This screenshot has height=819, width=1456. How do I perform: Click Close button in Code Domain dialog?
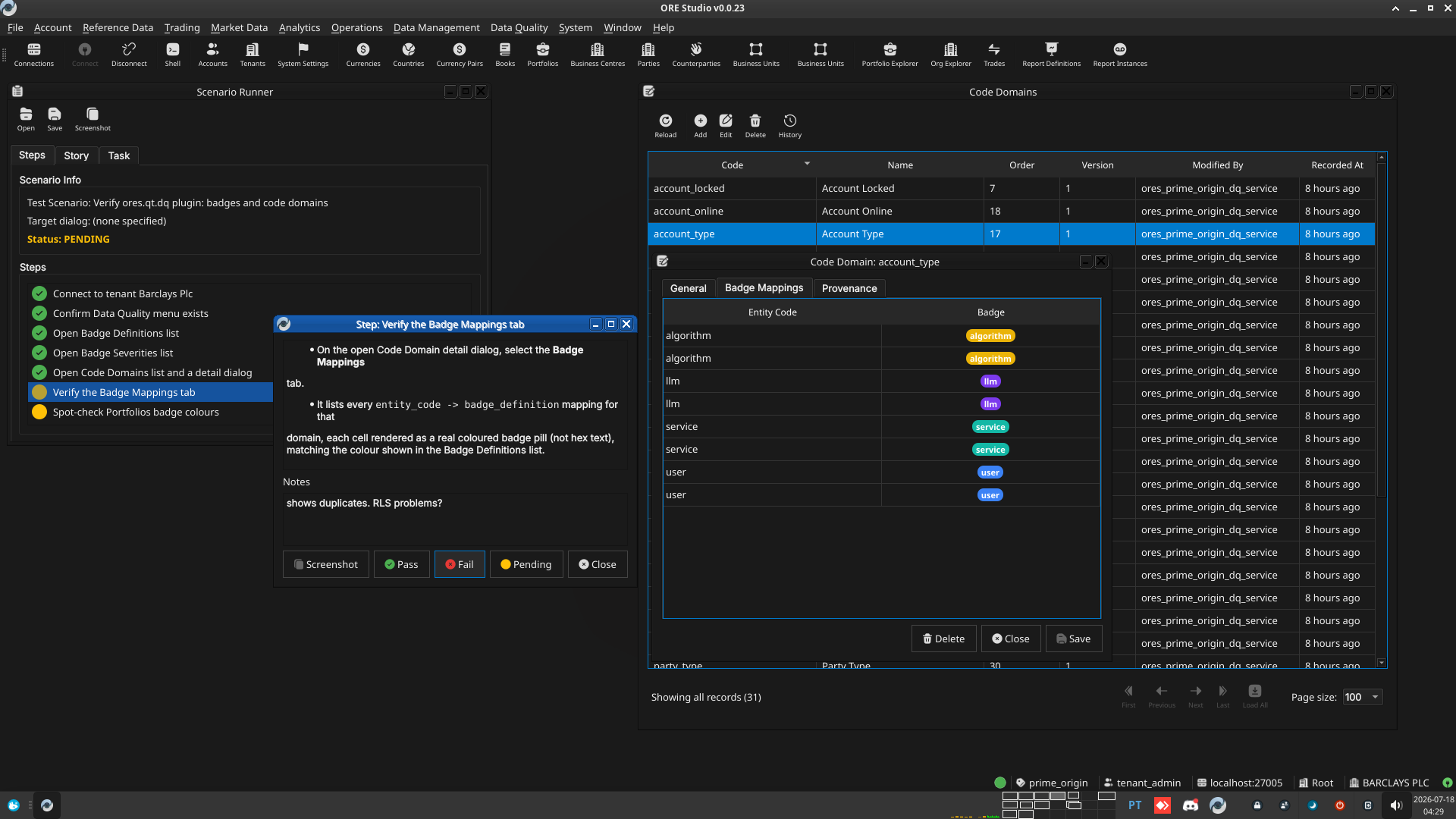[1011, 639]
